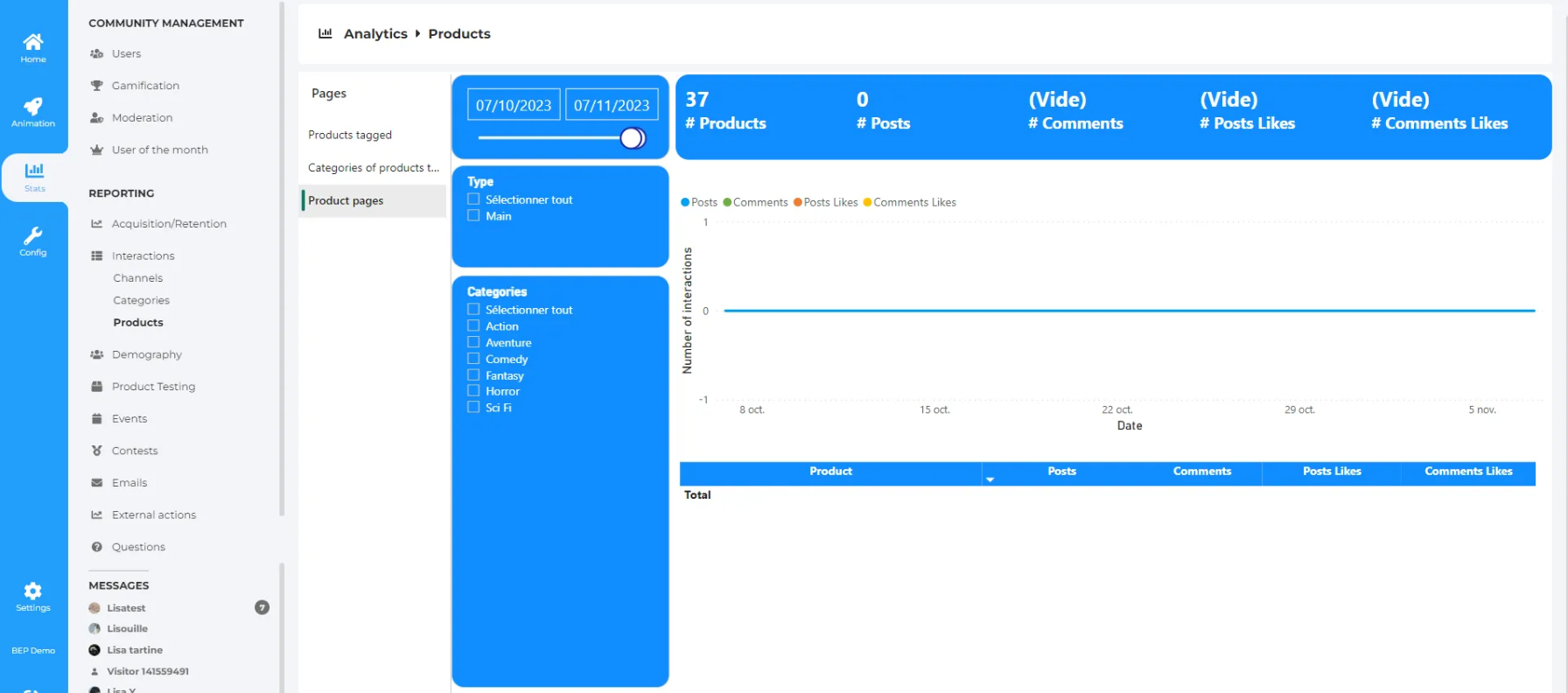The image size is (1568, 693).
Task: Expand the Interactions reporting section
Action: tap(143, 255)
